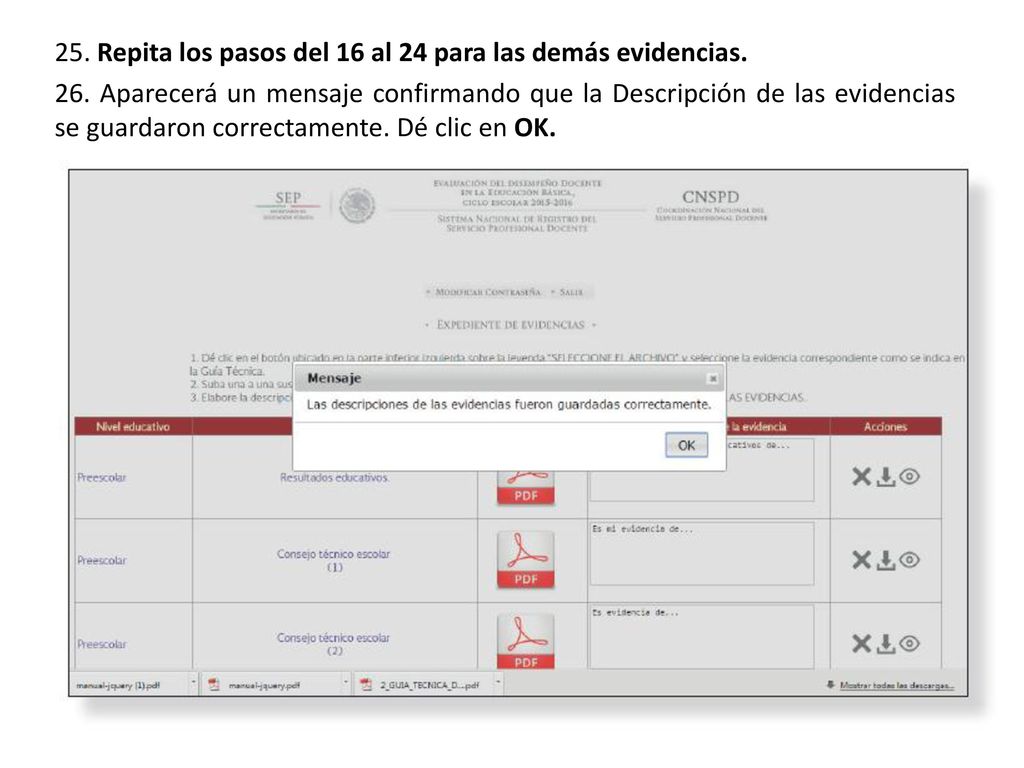Screen dimensions: 1024x768
Task: Click the SEP logo
Action: pyautogui.click(x=287, y=205)
